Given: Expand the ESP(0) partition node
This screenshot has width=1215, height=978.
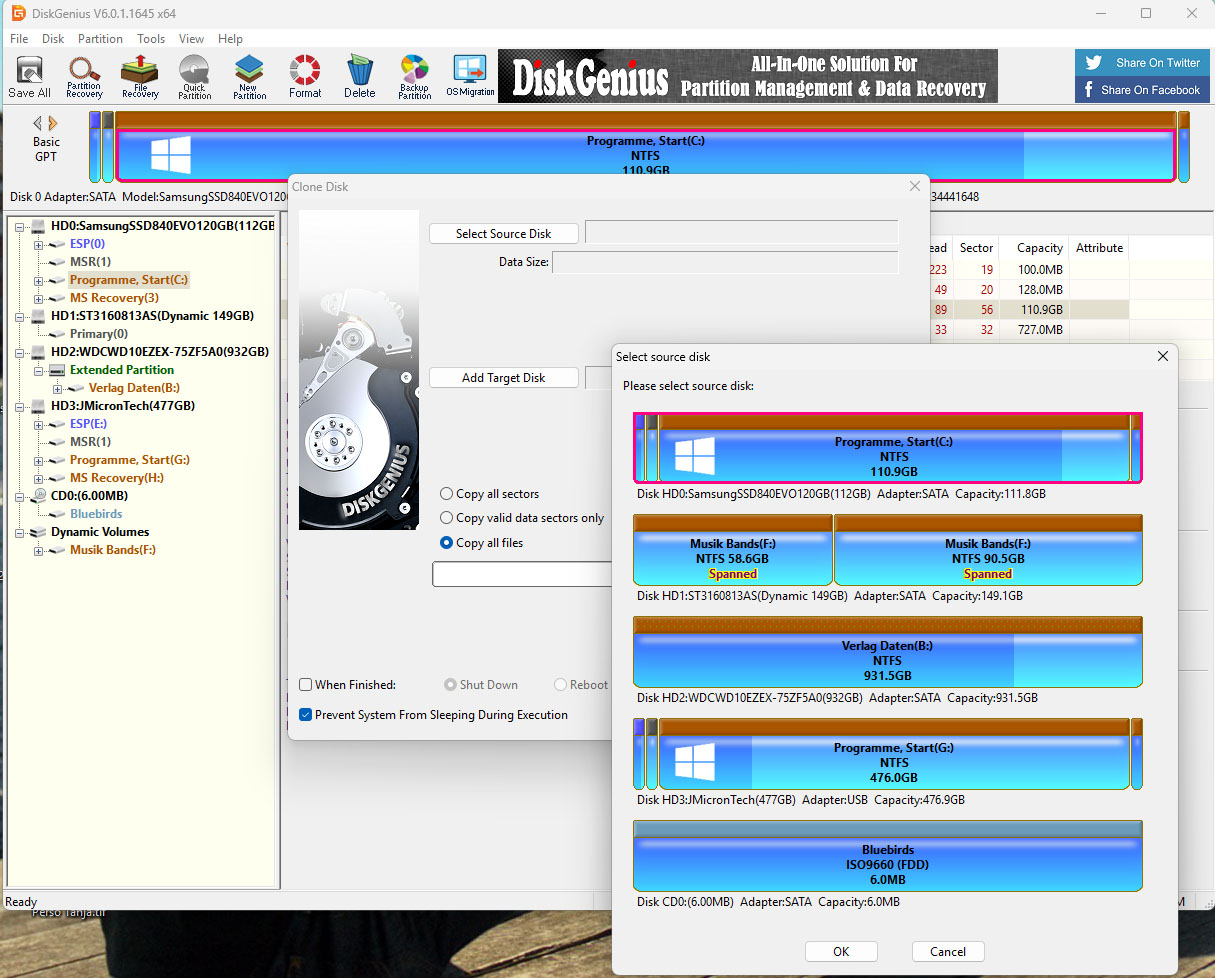Looking at the screenshot, I should click(38, 244).
